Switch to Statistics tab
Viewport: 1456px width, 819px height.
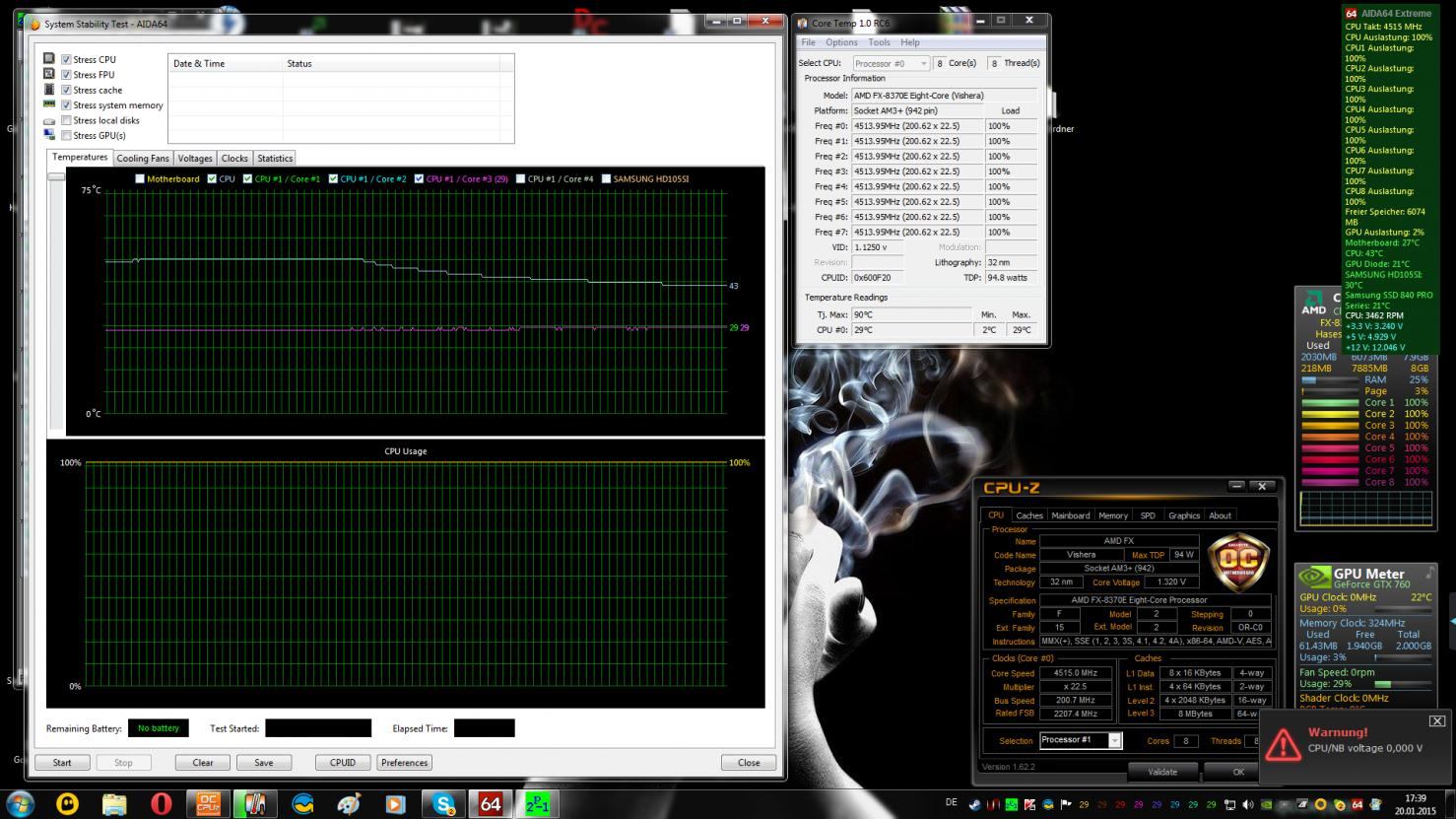point(275,158)
